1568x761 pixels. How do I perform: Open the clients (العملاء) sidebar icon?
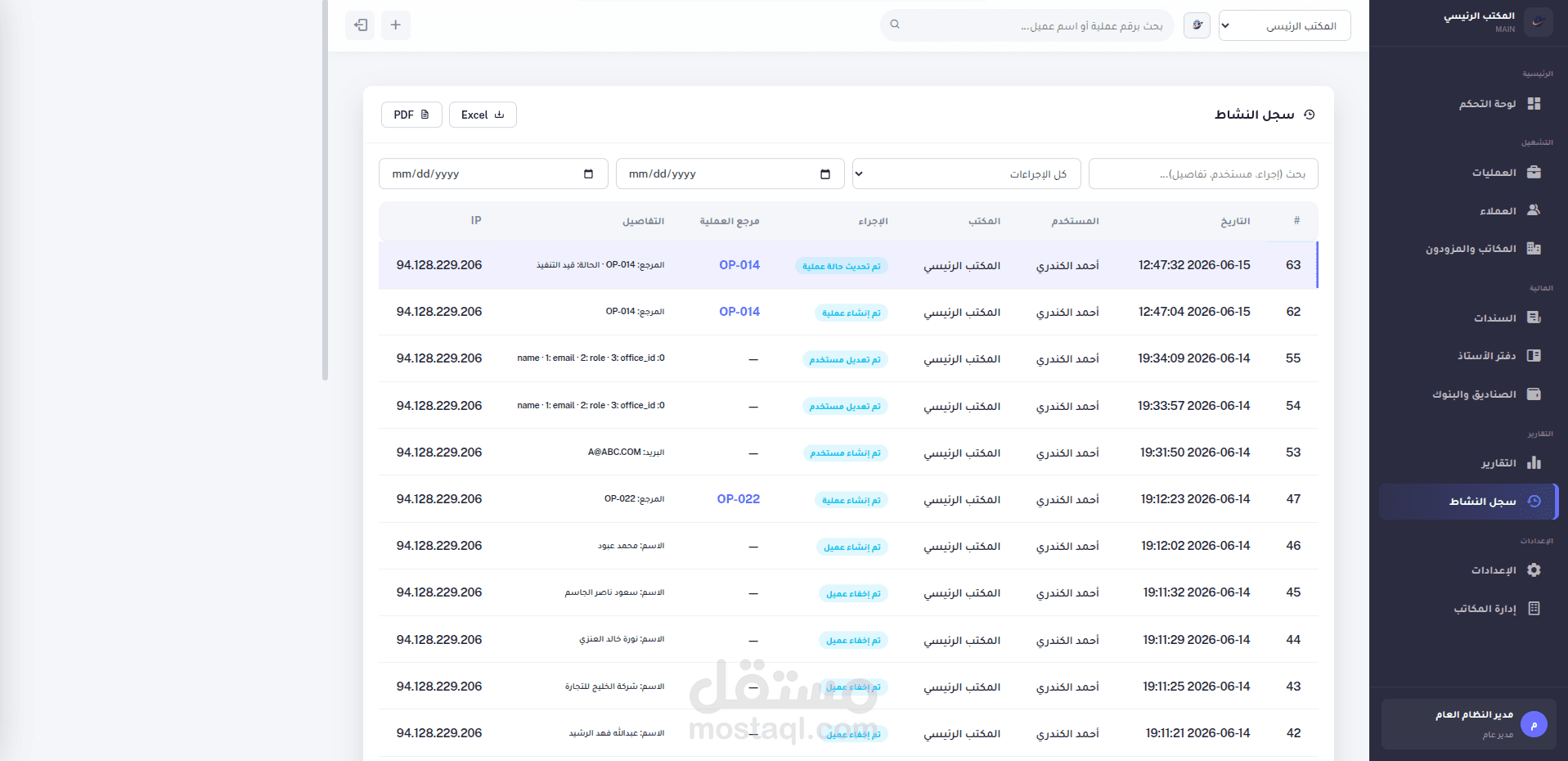pos(1534,210)
